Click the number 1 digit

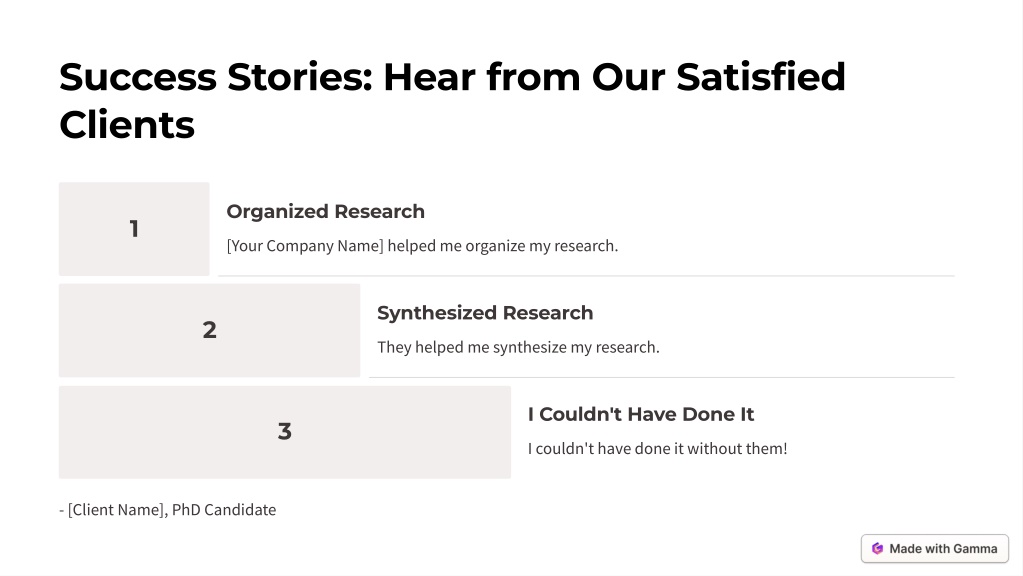(x=134, y=229)
